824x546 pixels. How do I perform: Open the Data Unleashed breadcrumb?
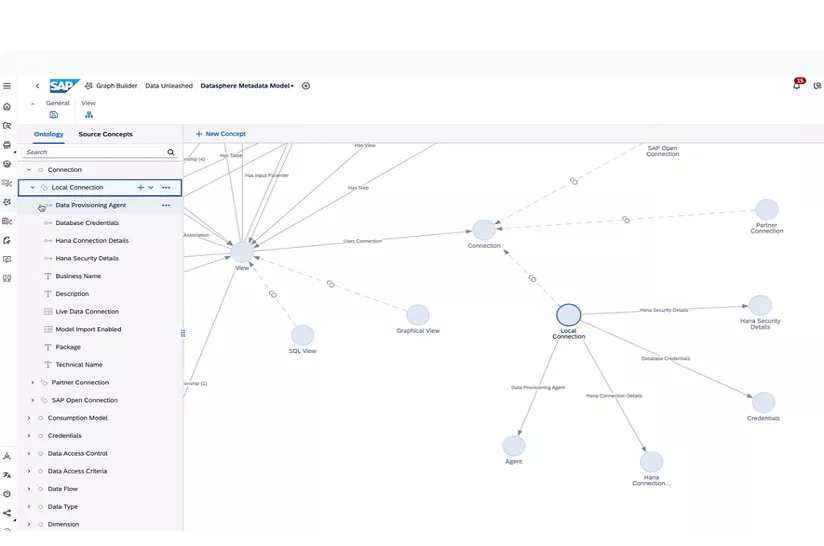[x=169, y=86]
